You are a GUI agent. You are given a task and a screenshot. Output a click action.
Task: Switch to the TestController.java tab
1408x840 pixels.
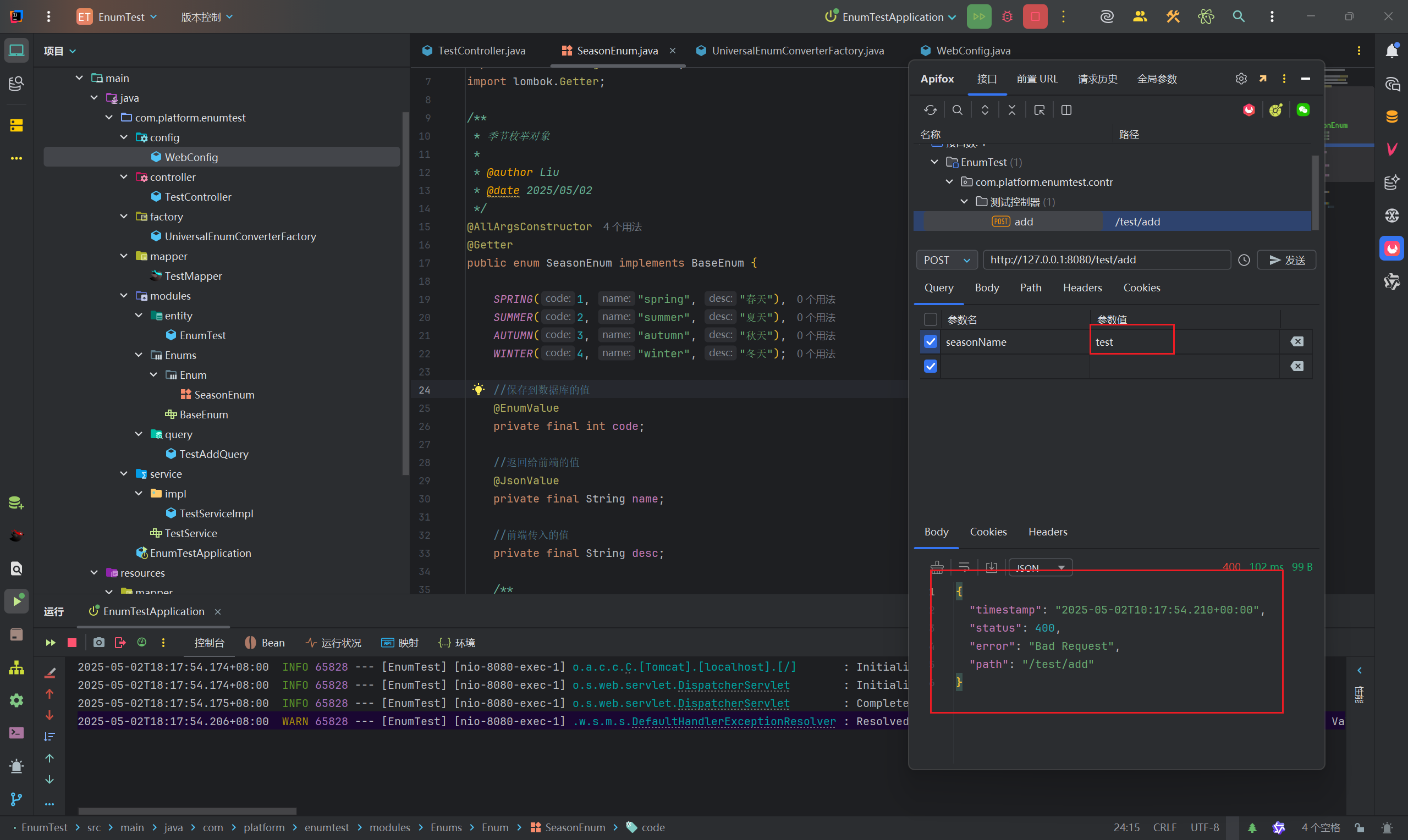point(481,51)
